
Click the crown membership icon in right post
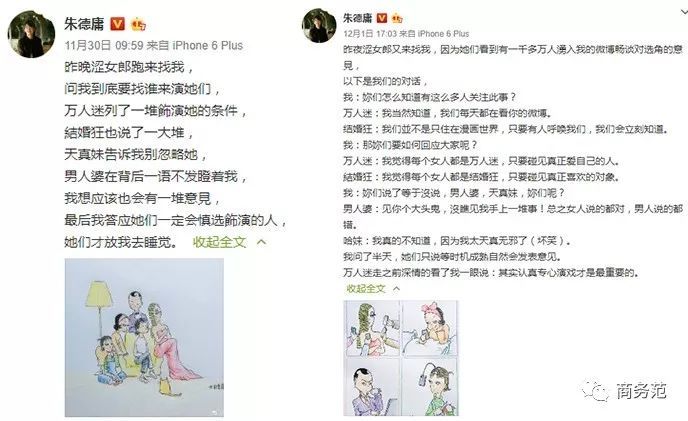pyautogui.click(x=397, y=18)
